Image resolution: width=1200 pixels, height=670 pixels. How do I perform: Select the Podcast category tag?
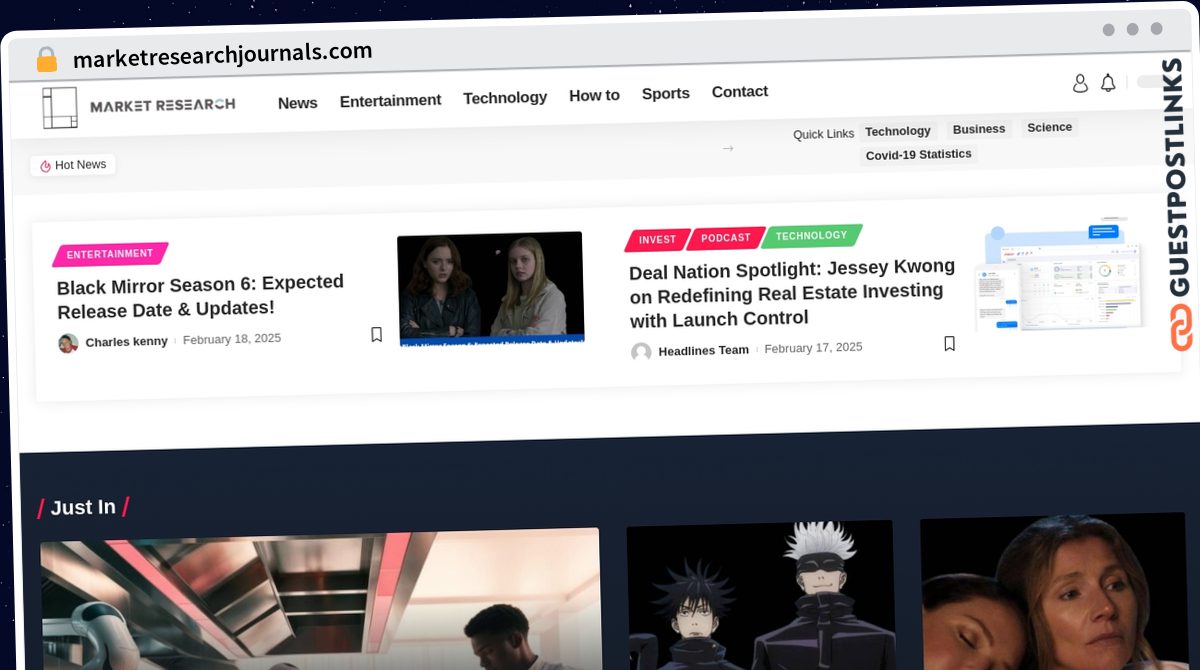[725, 238]
